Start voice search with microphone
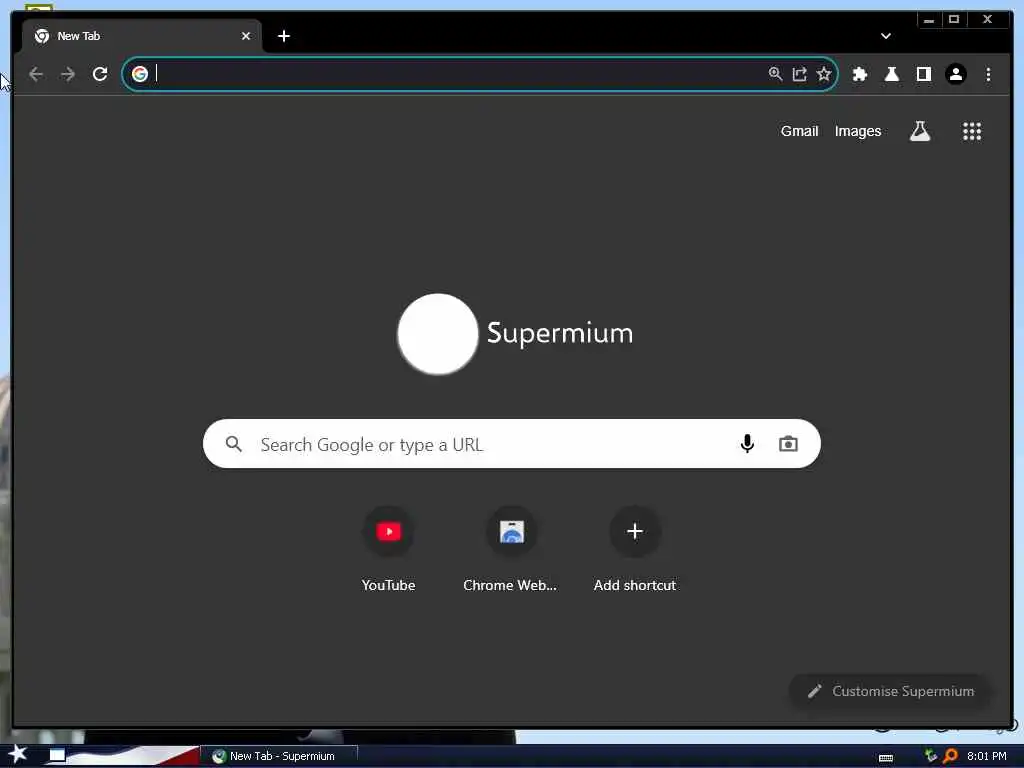The width and height of the screenshot is (1024, 768). coord(747,444)
